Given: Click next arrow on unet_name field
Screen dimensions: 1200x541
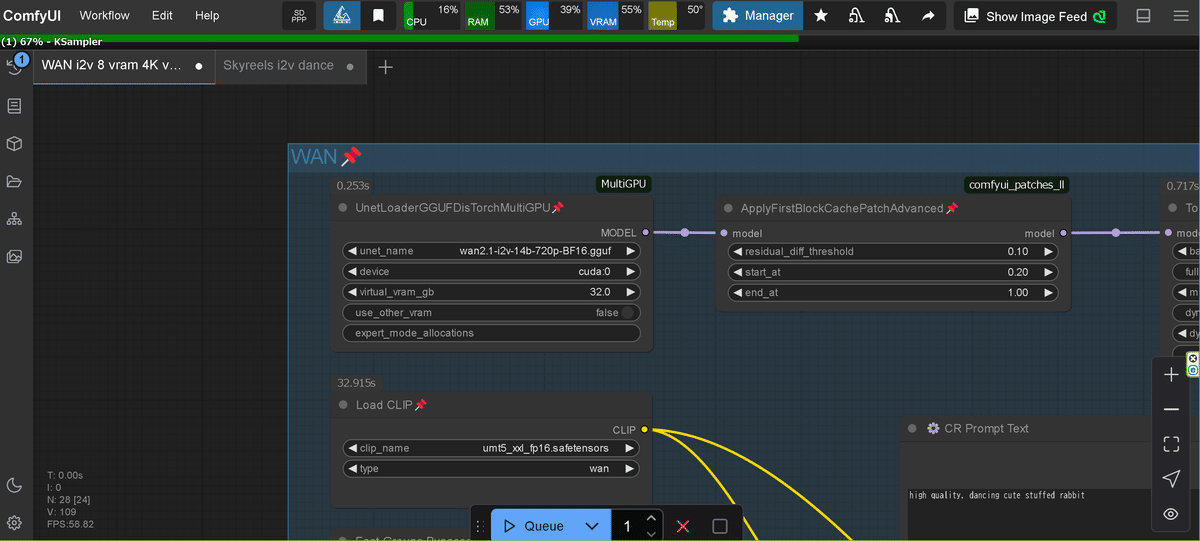Looking at the screenshot, I should point(630,251).
